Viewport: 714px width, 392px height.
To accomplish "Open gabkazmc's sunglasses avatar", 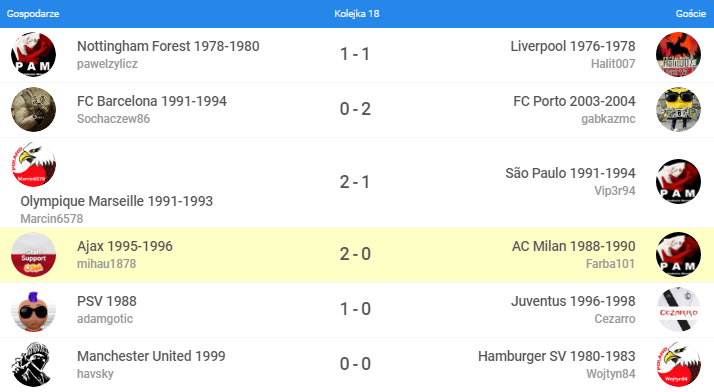I will 678,110.
